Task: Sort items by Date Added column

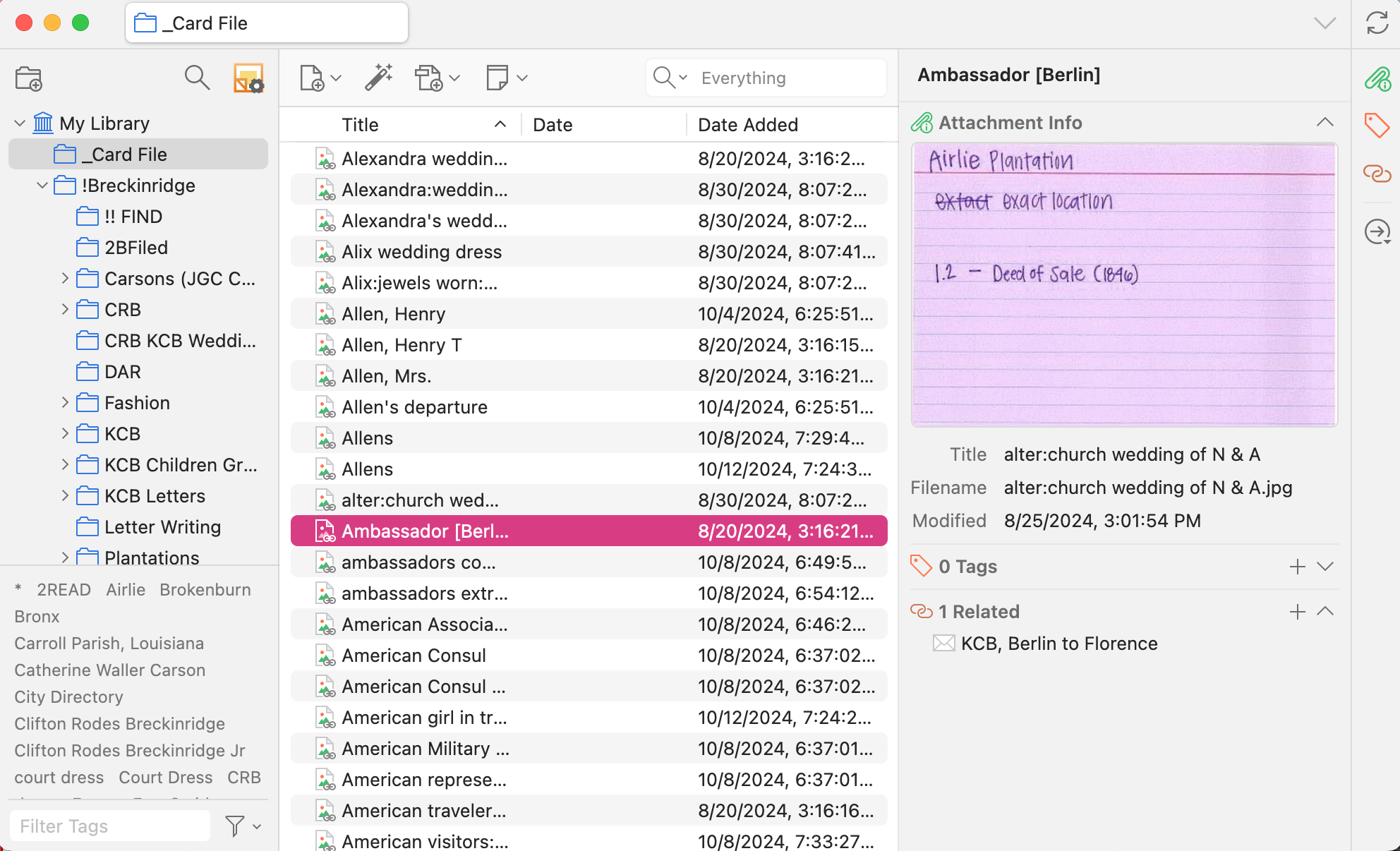Action: pos(748,125)
